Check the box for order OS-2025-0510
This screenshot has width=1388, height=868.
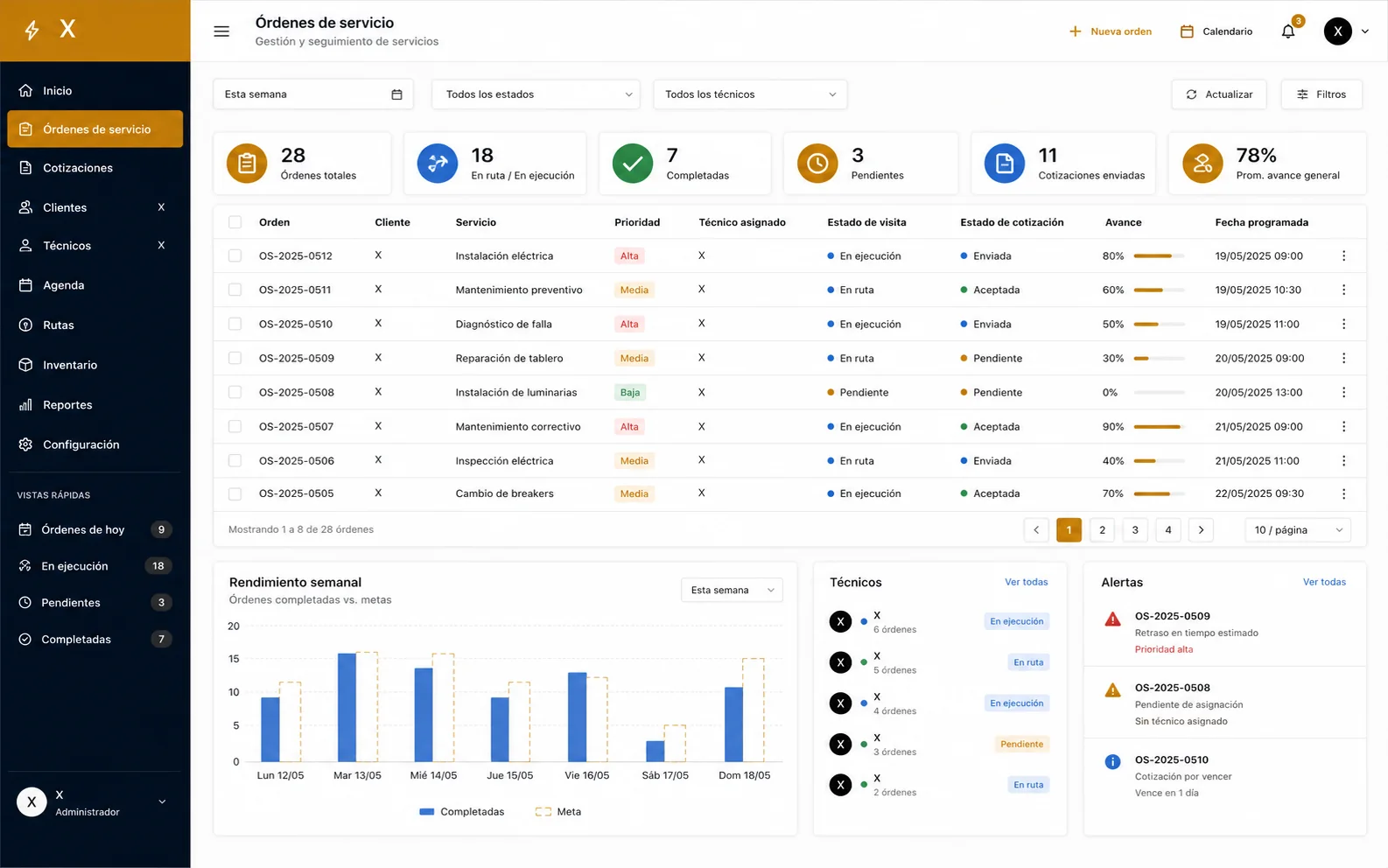(x=235, y=324)
